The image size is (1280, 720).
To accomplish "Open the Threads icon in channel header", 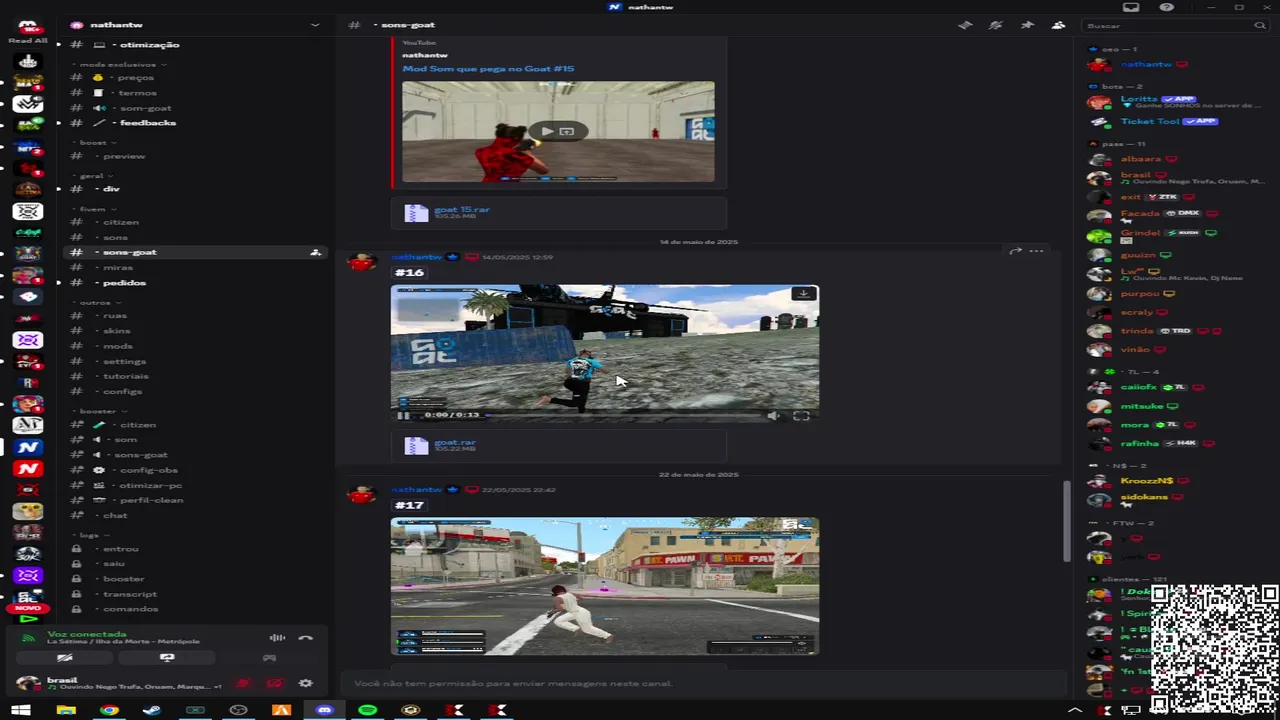I will click(965, 25).
